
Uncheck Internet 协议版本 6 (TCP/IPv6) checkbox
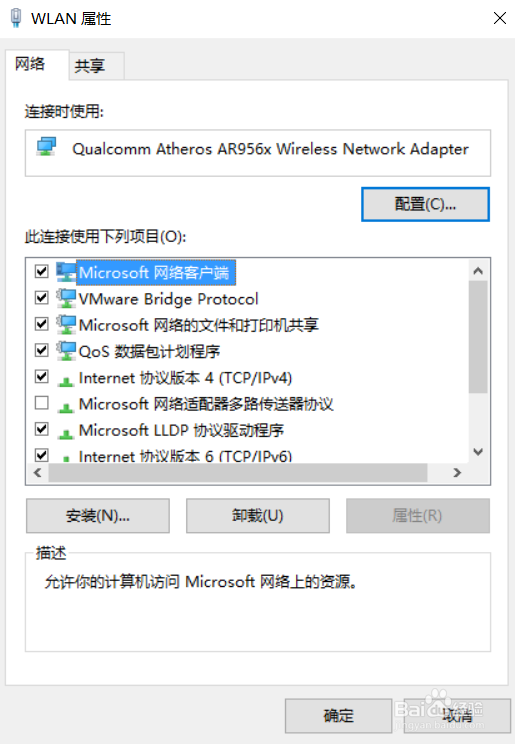42,455
